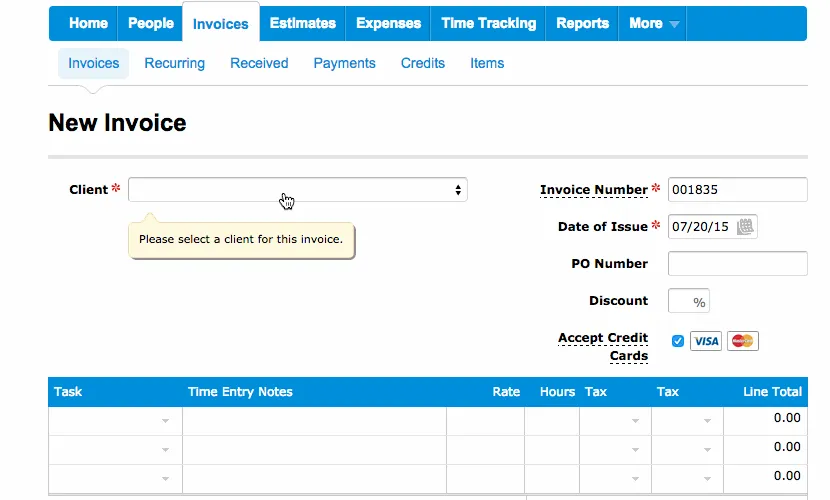The height and width of the screenshot is (500, 830).
Task: Click the Invoice Number field
Action: click(737, 190)
